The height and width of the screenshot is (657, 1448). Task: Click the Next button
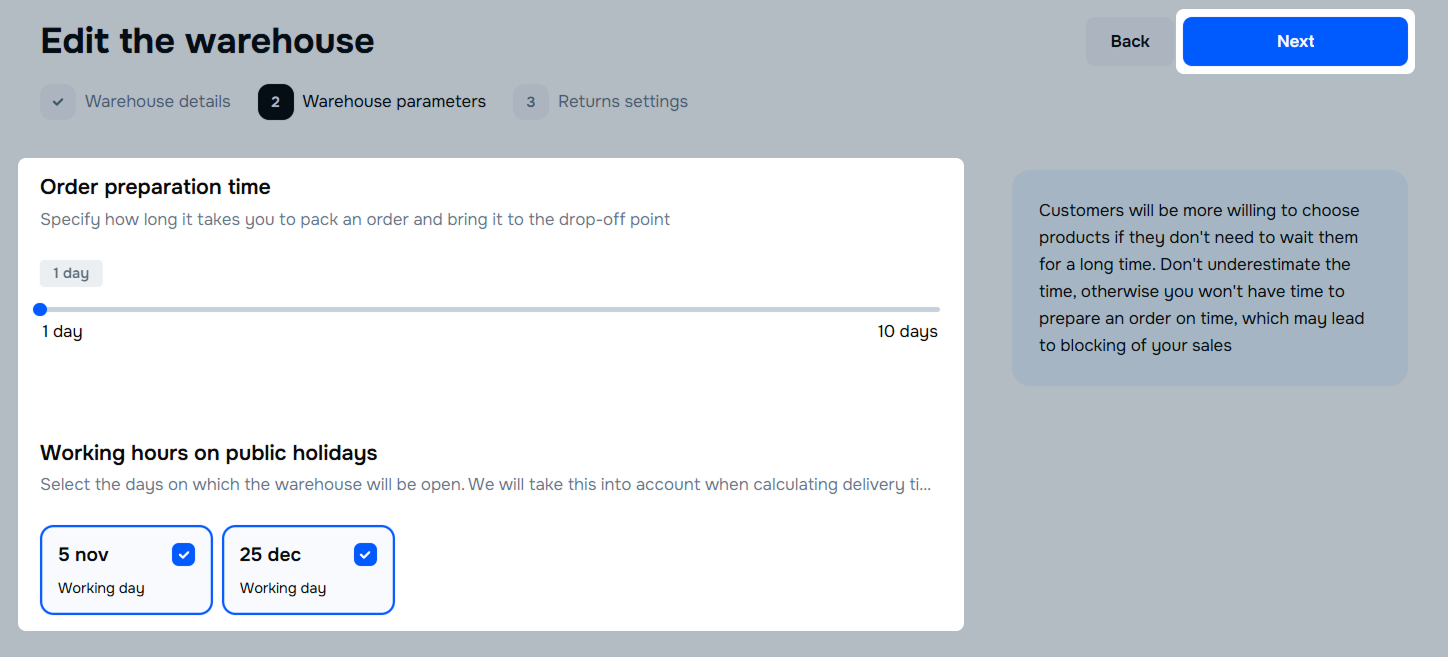click(x=1295, y=41)
